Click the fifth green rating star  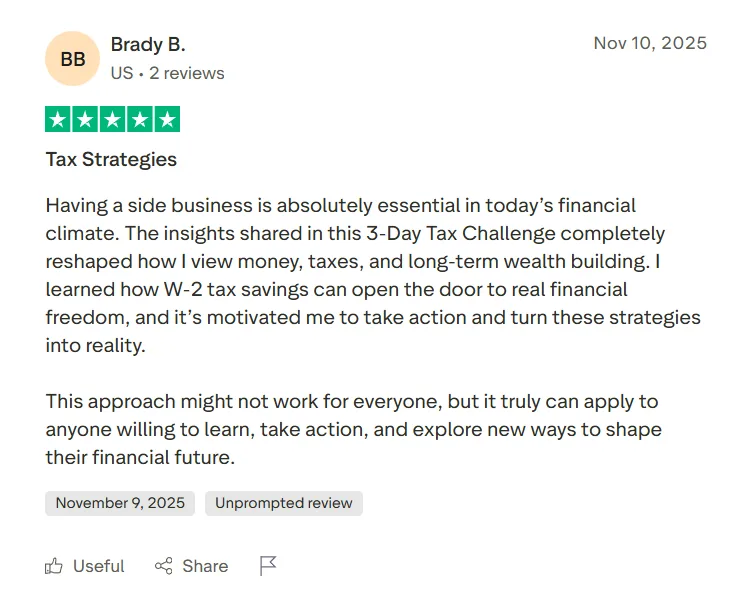click(x=167, y=120)
